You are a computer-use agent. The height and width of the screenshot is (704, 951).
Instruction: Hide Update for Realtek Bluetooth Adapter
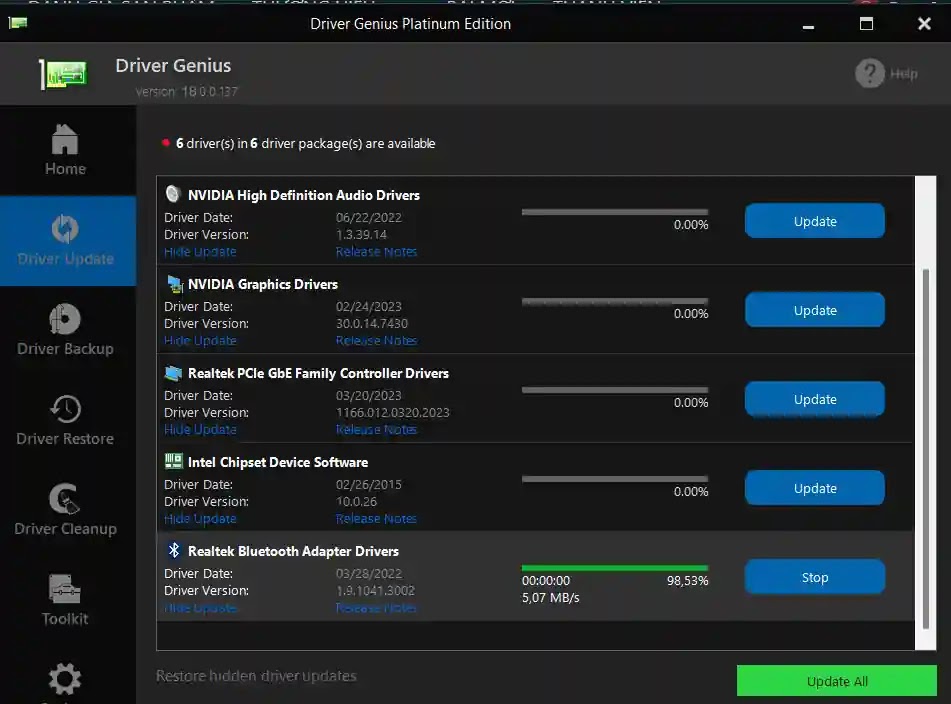(x=200, y=608)
